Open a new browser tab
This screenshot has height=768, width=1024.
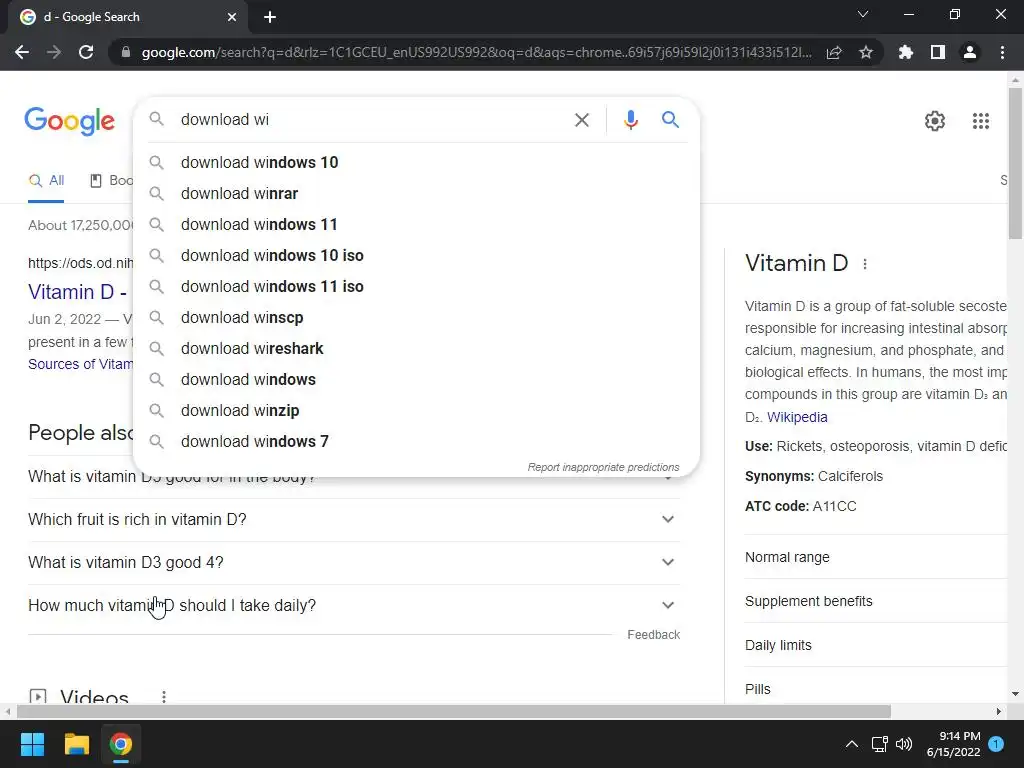coord(270,17)
